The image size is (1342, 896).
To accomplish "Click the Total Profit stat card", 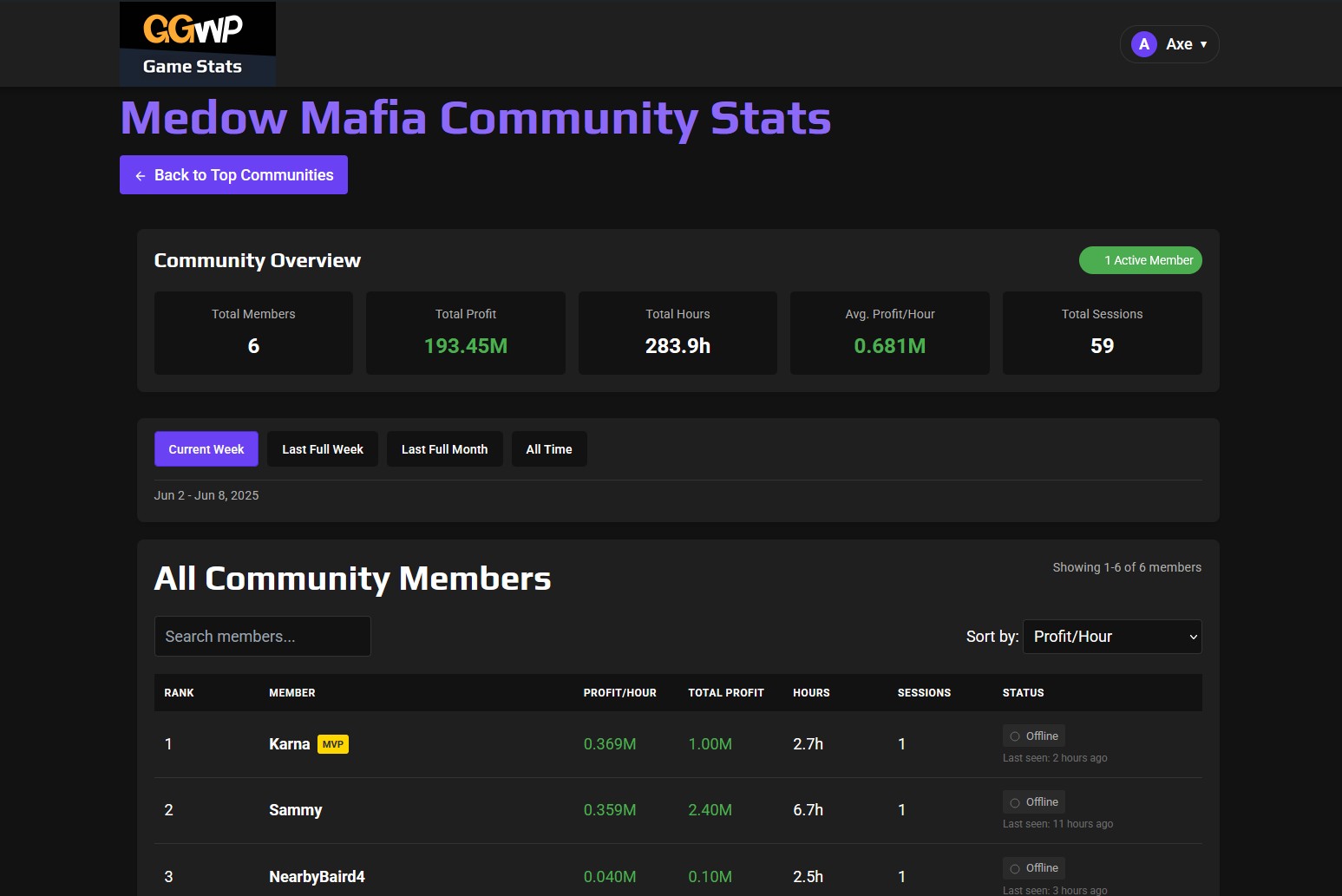I will coord(465,332).
